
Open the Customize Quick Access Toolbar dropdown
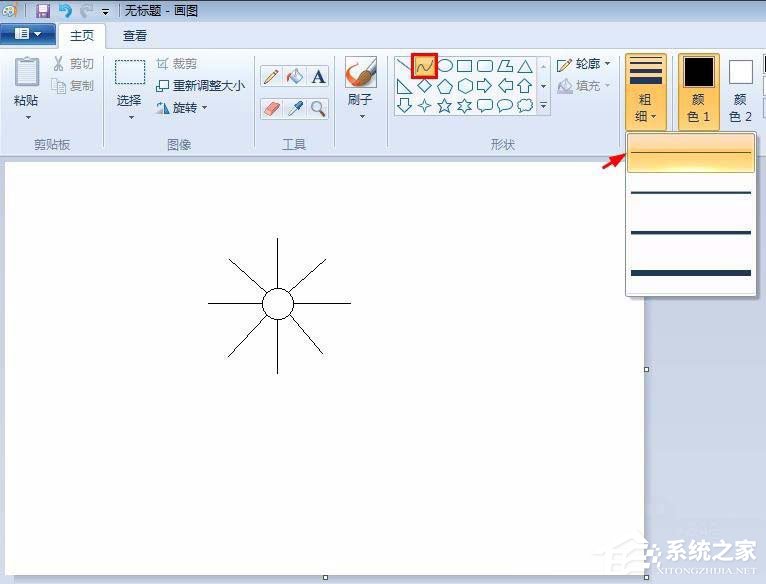click(x=105, y=12)
